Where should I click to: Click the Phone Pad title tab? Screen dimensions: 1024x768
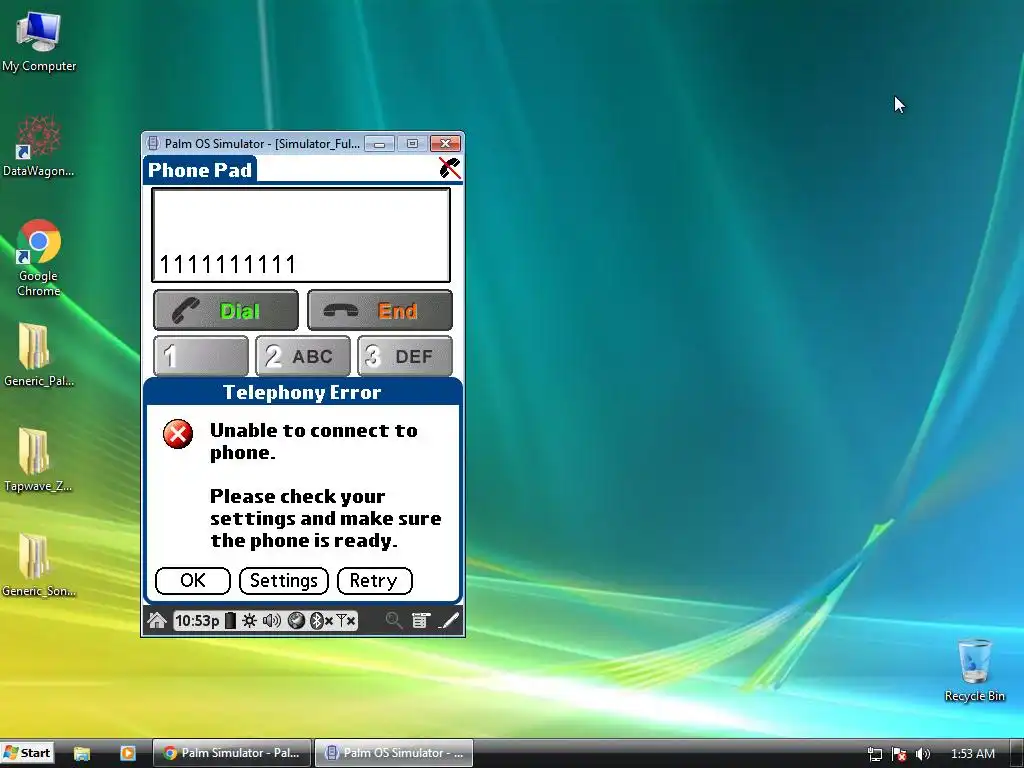point(200,170)
